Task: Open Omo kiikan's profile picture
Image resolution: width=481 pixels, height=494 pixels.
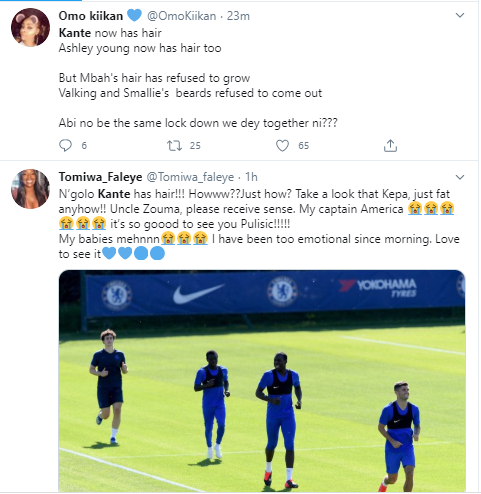Action: 30,28
